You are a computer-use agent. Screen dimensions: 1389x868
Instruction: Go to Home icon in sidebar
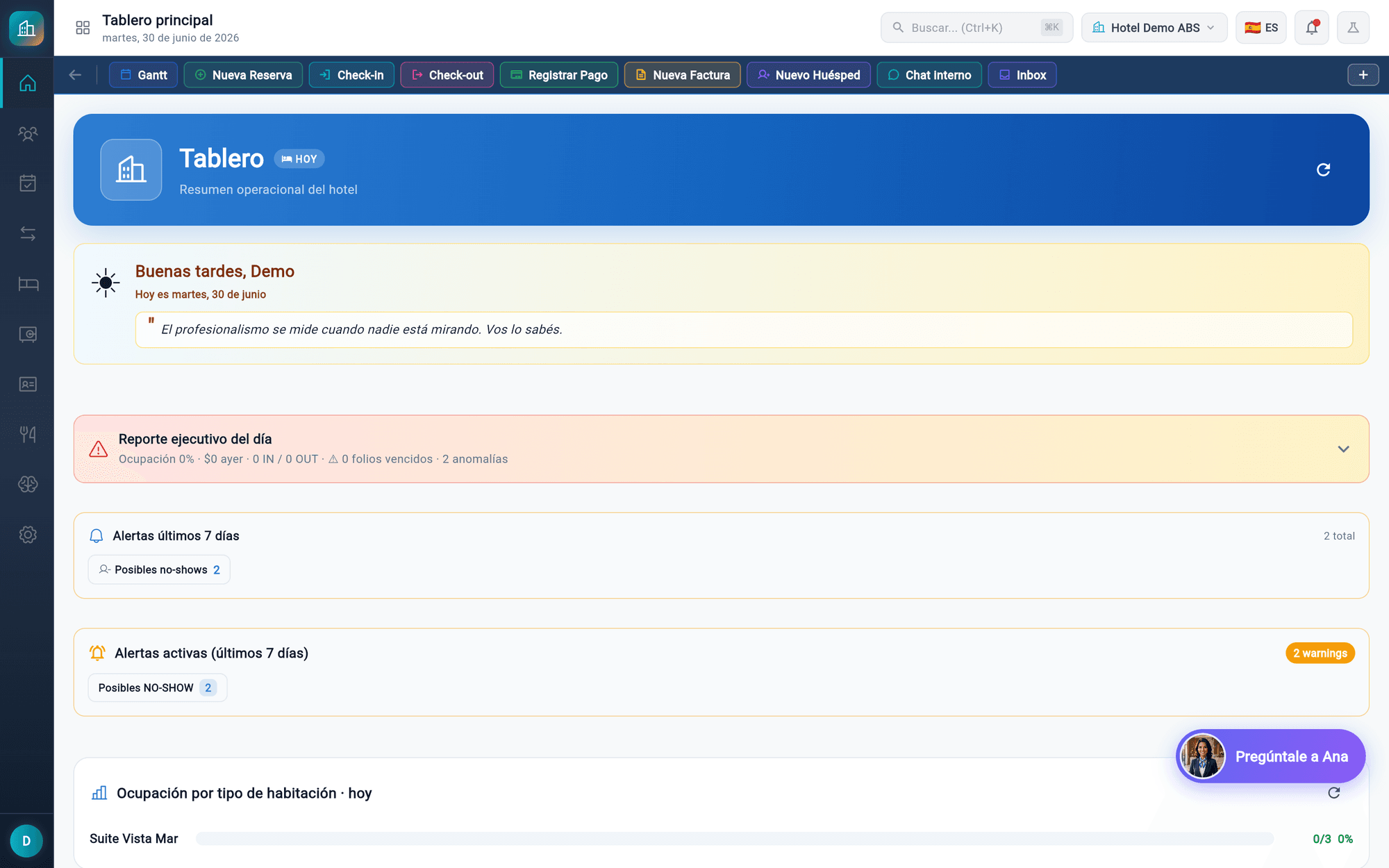click(28, 83)
